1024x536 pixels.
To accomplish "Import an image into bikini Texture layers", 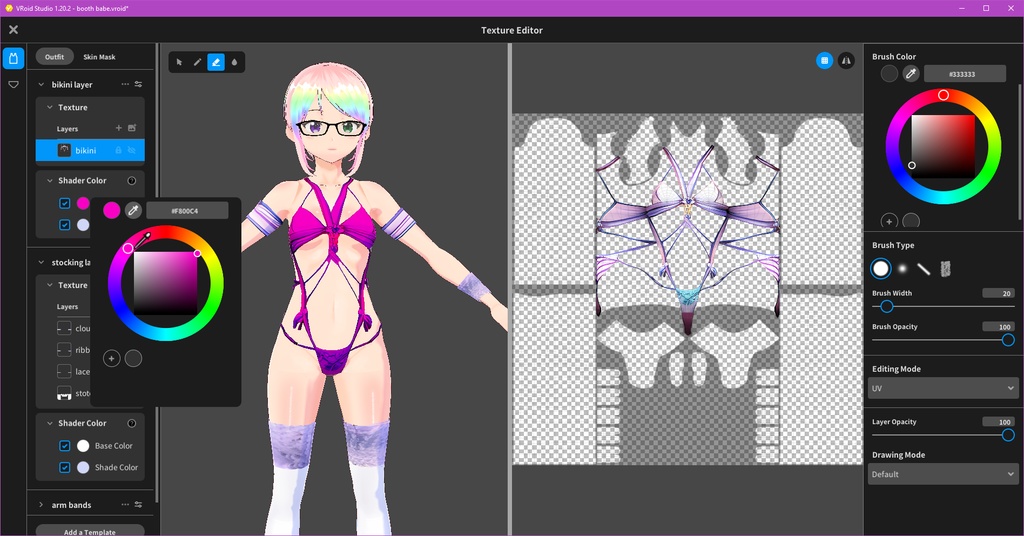I will (x=132, y=128).
